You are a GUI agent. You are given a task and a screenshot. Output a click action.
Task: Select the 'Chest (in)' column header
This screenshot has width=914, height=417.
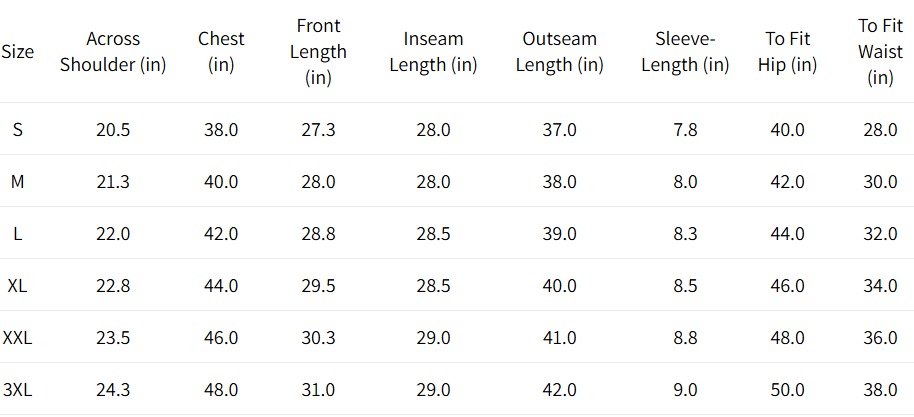click(x=221, y=52)
